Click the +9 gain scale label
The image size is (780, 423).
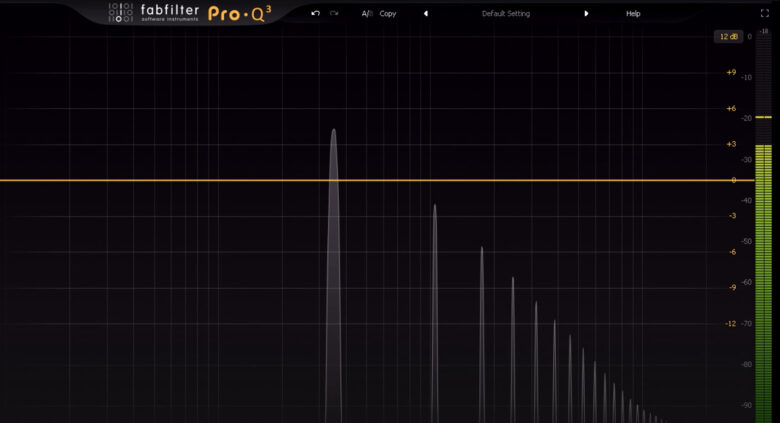(731, 72)
